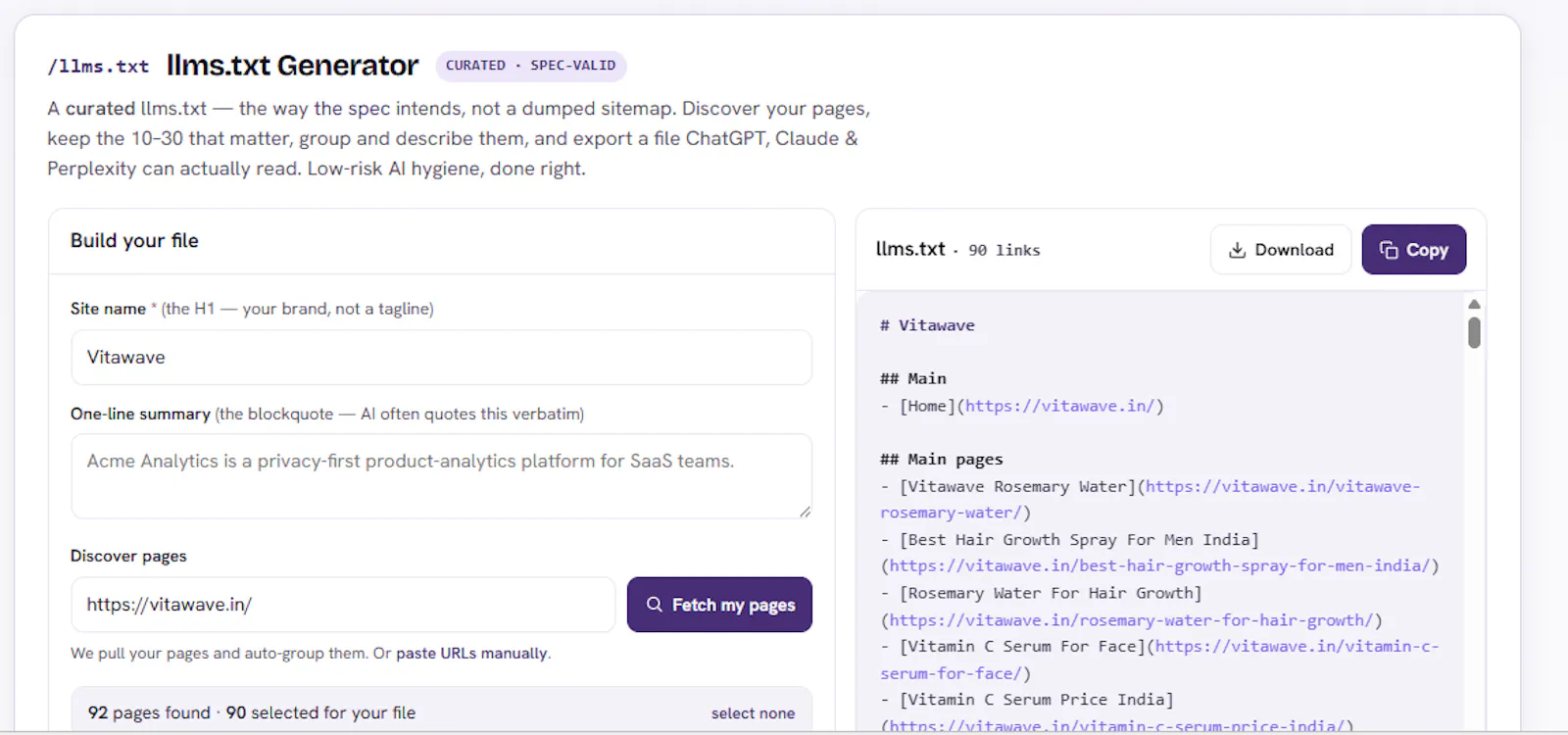Click the Build your file heading

pos(134,241)
